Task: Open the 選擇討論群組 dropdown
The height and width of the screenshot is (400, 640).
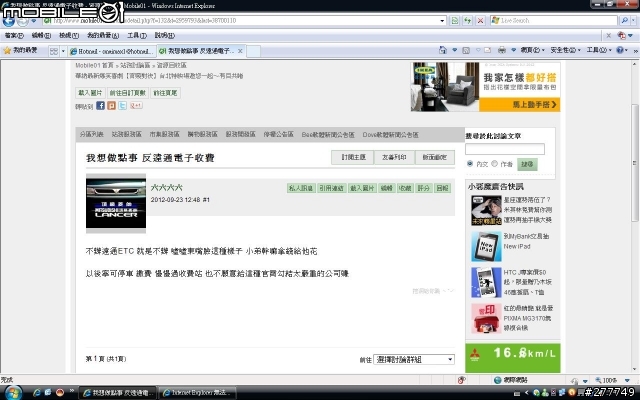Action: click(414, 360)
